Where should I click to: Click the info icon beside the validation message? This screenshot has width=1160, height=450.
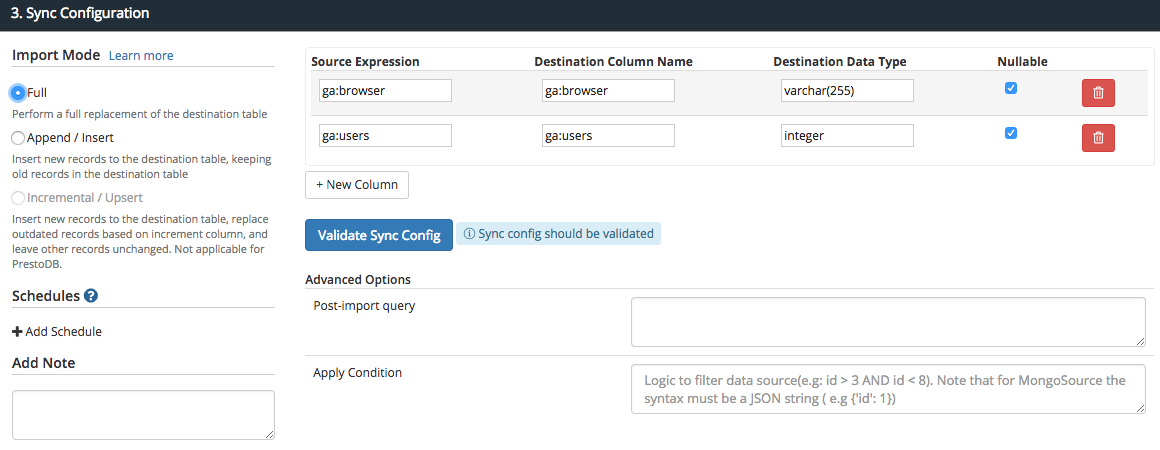pyautogui.click(x=469, y=234)
